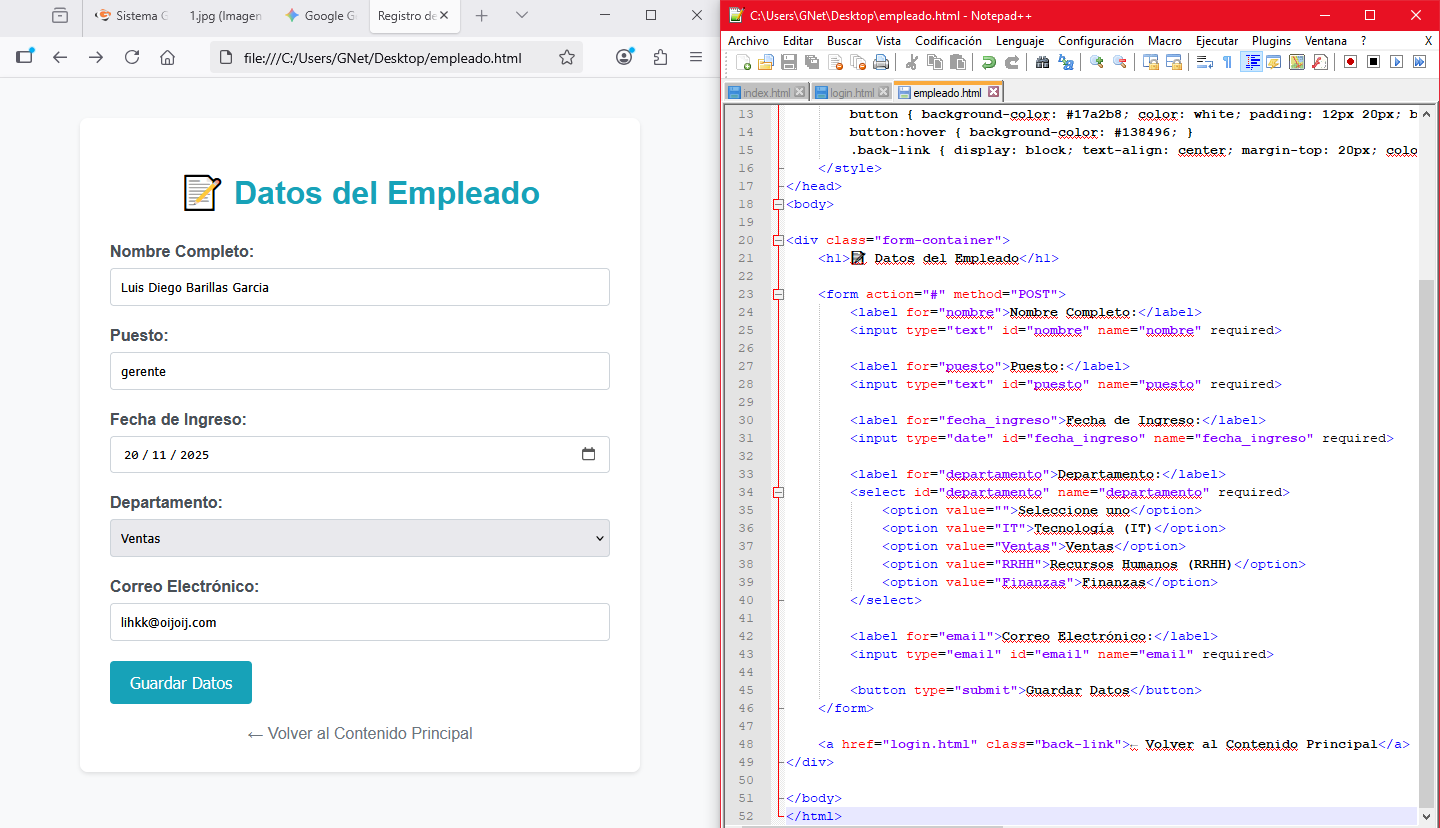Image resolution: width=1440 pixels, height=828 pixels.
Task: Click the Print icon in Notepad++
Action: click(880, 62)
